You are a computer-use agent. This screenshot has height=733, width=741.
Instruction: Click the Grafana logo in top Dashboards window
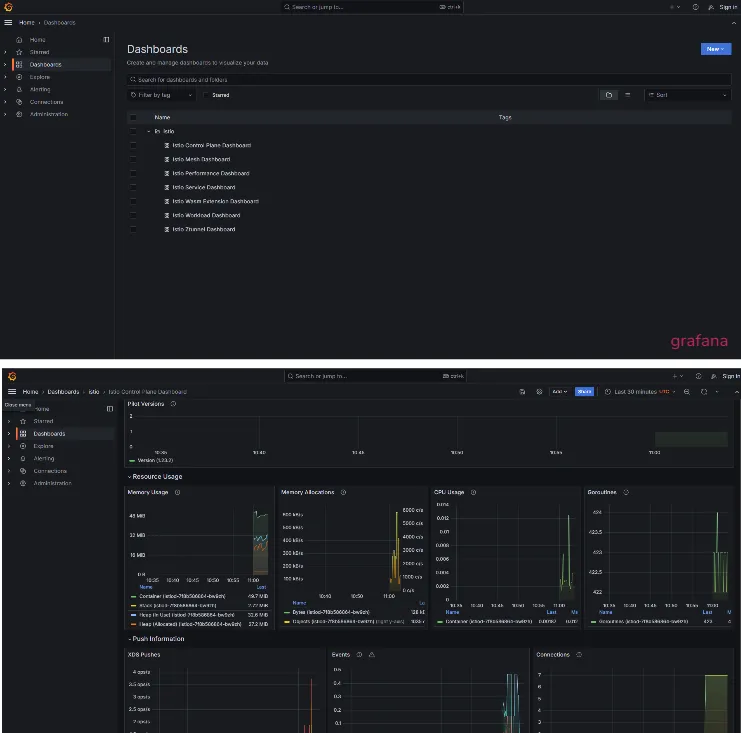[x=8, y=7]
